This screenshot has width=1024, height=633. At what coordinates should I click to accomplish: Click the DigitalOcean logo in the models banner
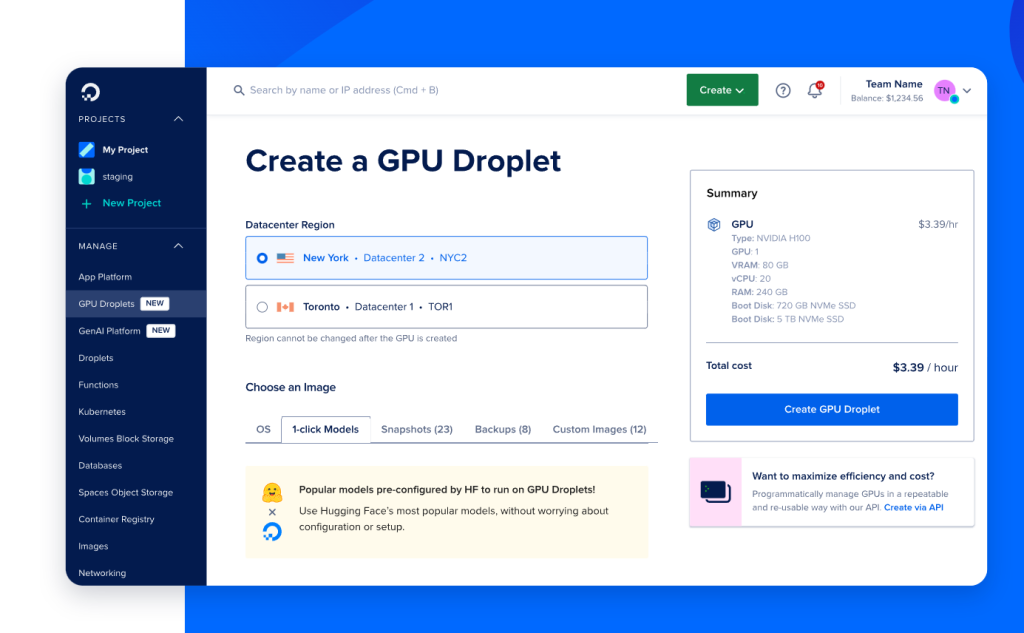coord(272,532)
